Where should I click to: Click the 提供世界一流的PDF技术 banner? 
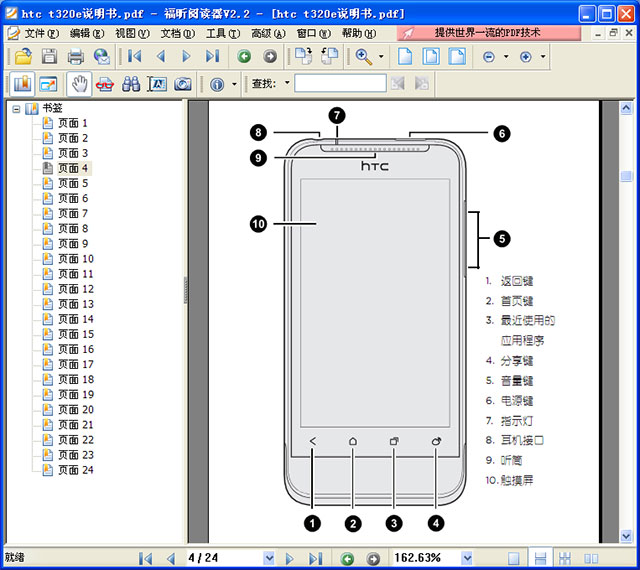(489, 33)
